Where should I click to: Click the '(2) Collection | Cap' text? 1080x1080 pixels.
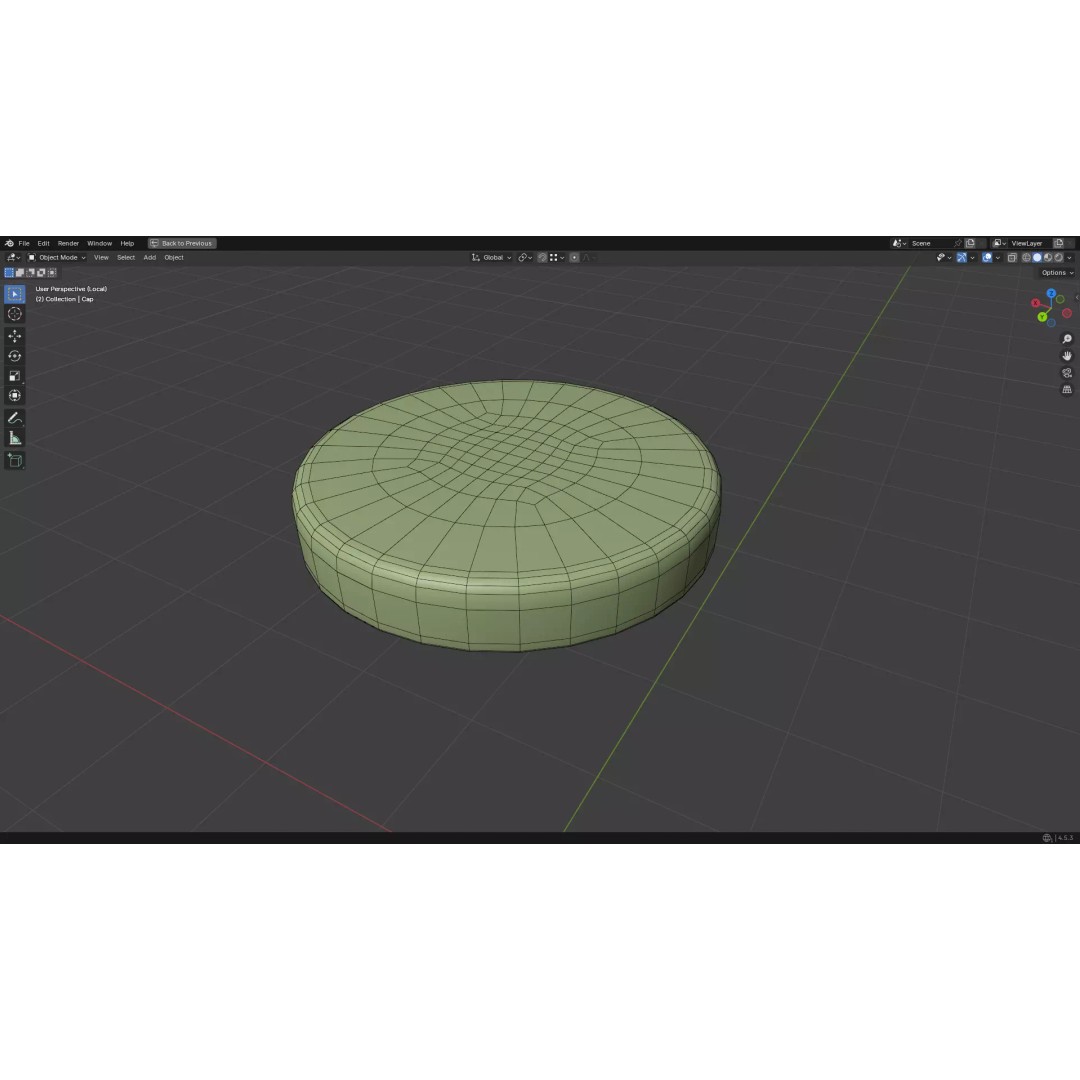point(64,299)
